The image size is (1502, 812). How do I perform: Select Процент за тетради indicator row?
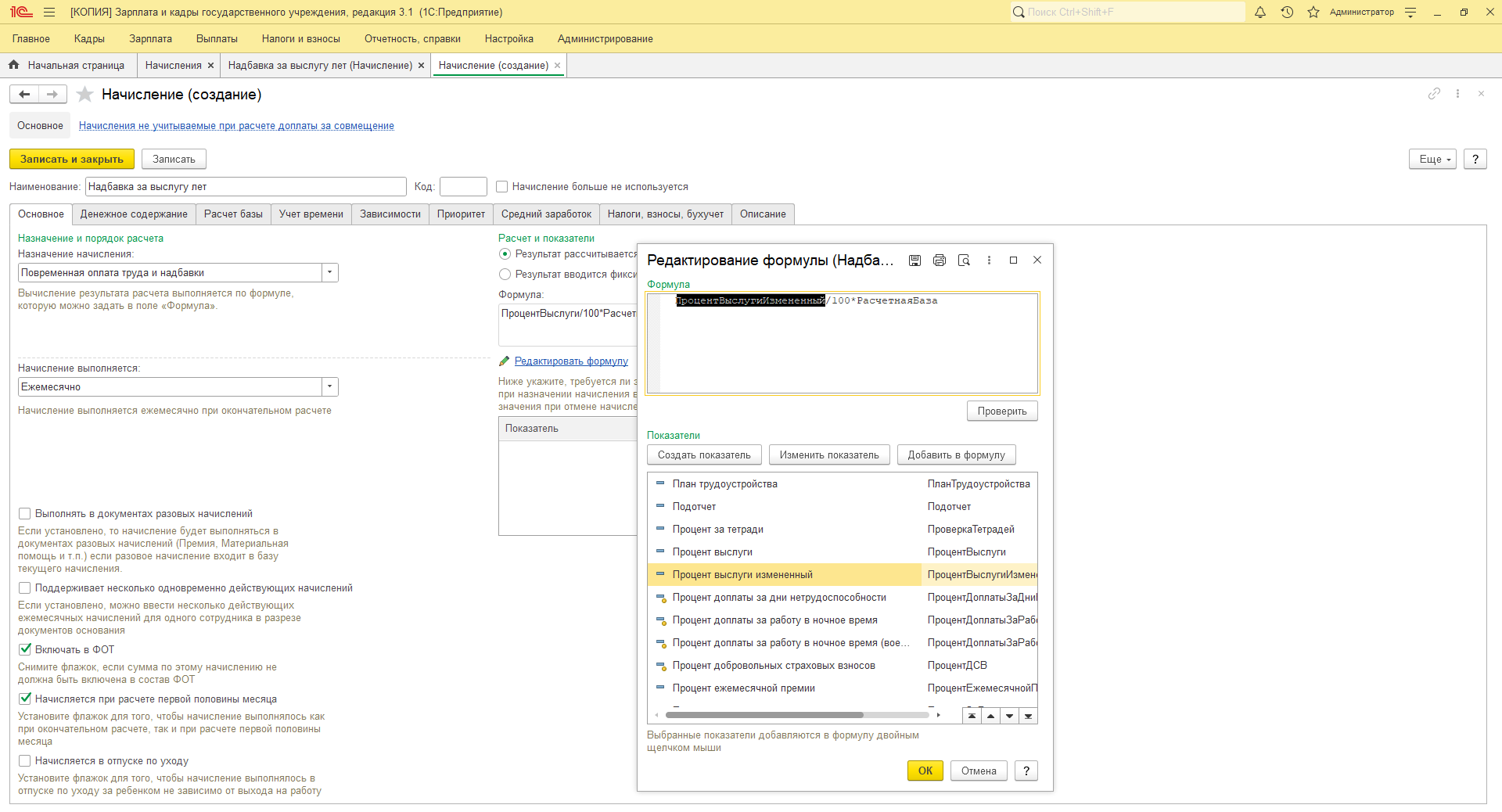(843, 530)
